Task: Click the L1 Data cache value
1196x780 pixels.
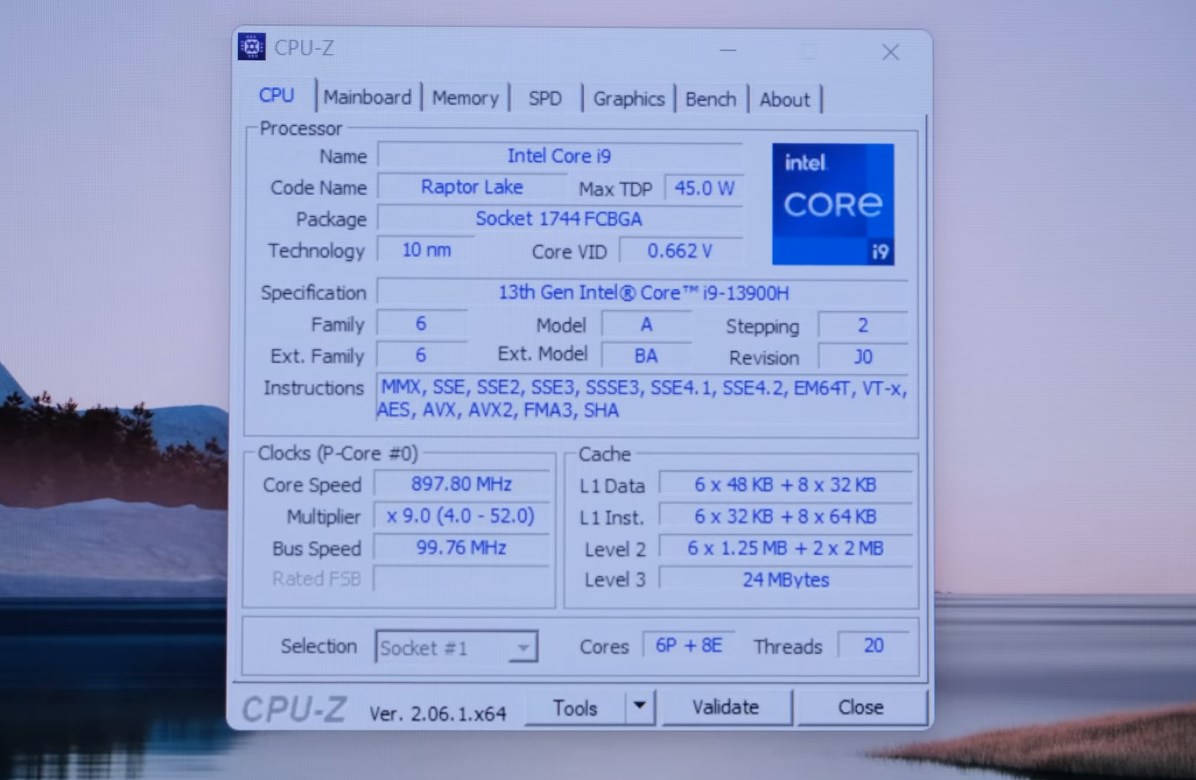Action: [x=785, y=485]
